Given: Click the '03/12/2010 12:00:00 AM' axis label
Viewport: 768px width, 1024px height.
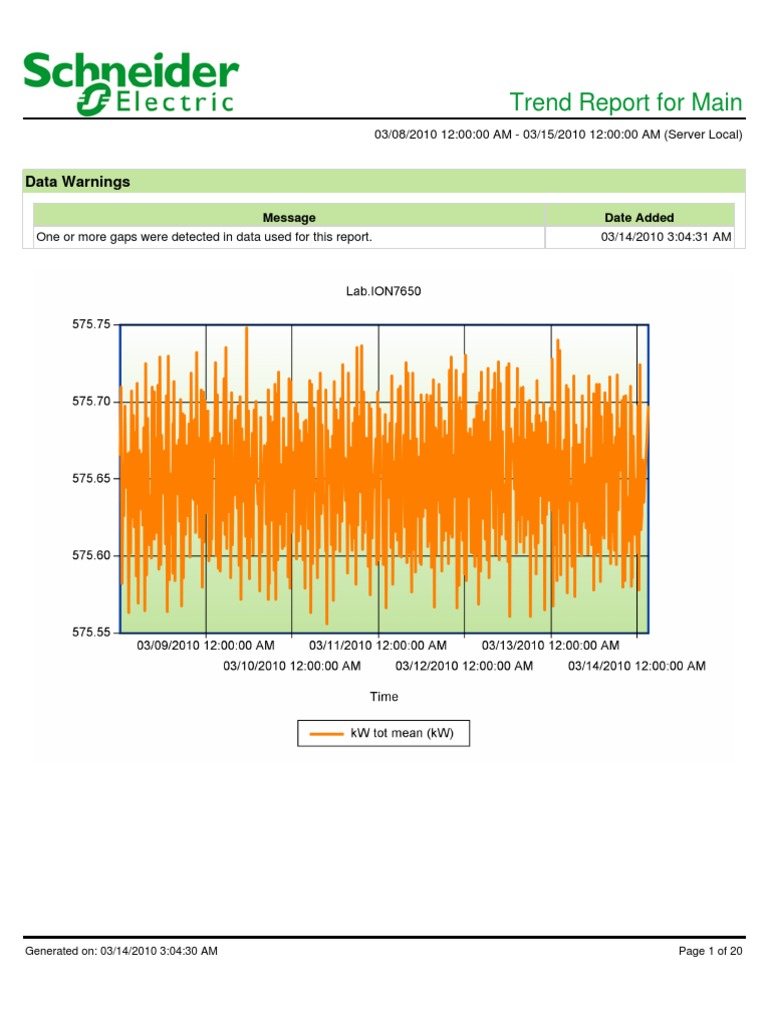Looking at the screenshot, I should [464, 666].
